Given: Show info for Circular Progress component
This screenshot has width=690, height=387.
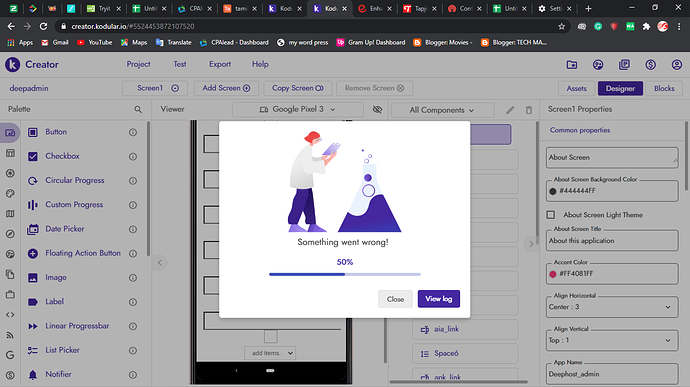Looking at the screenshot, I should click(133, 181).
